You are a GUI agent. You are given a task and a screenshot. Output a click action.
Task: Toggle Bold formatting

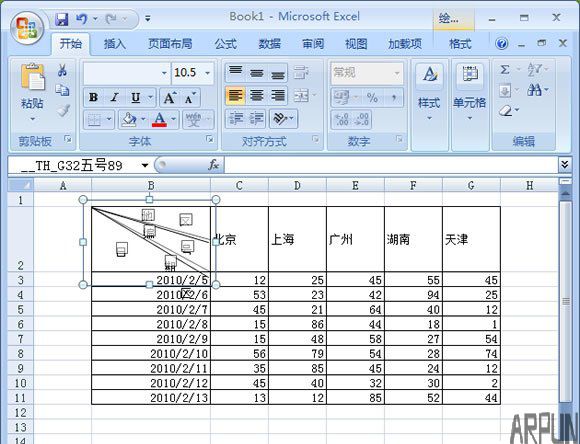[x=93, y=98]
